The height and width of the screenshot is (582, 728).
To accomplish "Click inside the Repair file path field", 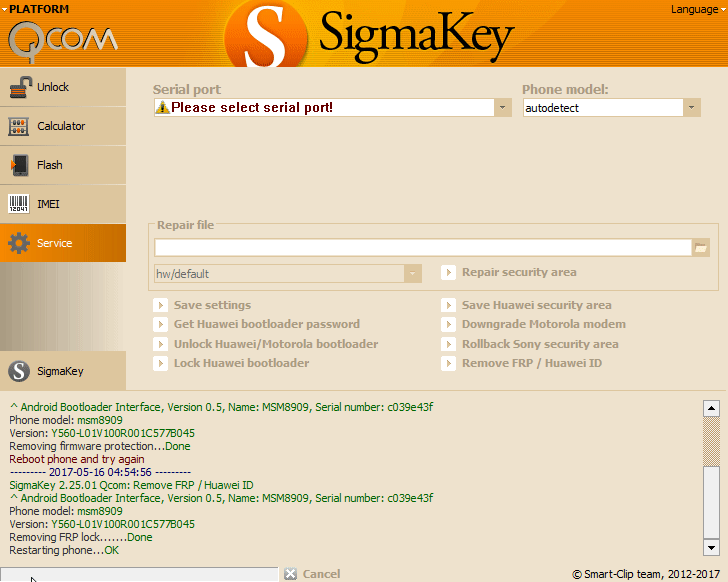I will click(423, 247).
